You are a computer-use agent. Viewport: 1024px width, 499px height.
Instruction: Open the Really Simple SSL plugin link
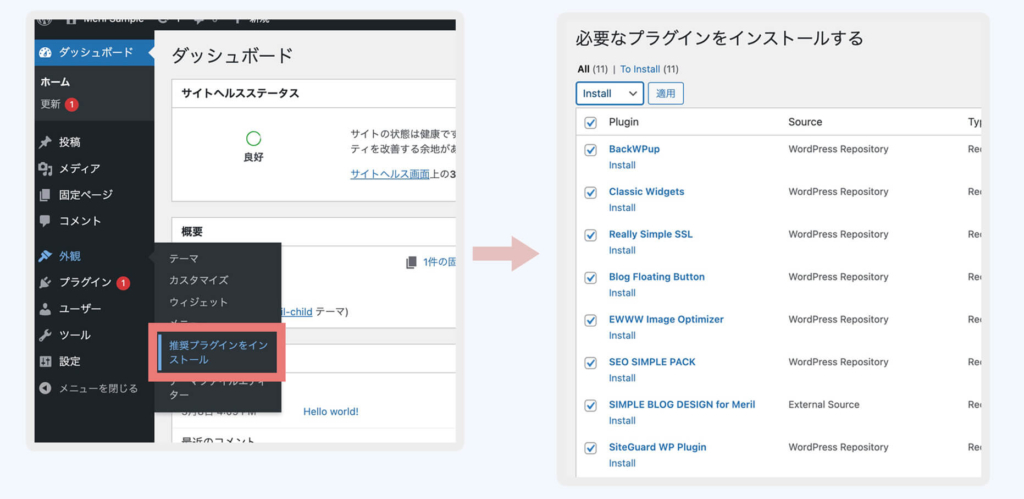pyautogui.click(x=650, y=234)
